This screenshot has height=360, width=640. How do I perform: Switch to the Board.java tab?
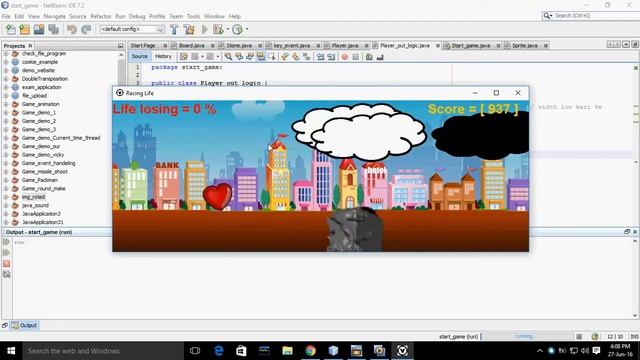click(x=191, y=46)
